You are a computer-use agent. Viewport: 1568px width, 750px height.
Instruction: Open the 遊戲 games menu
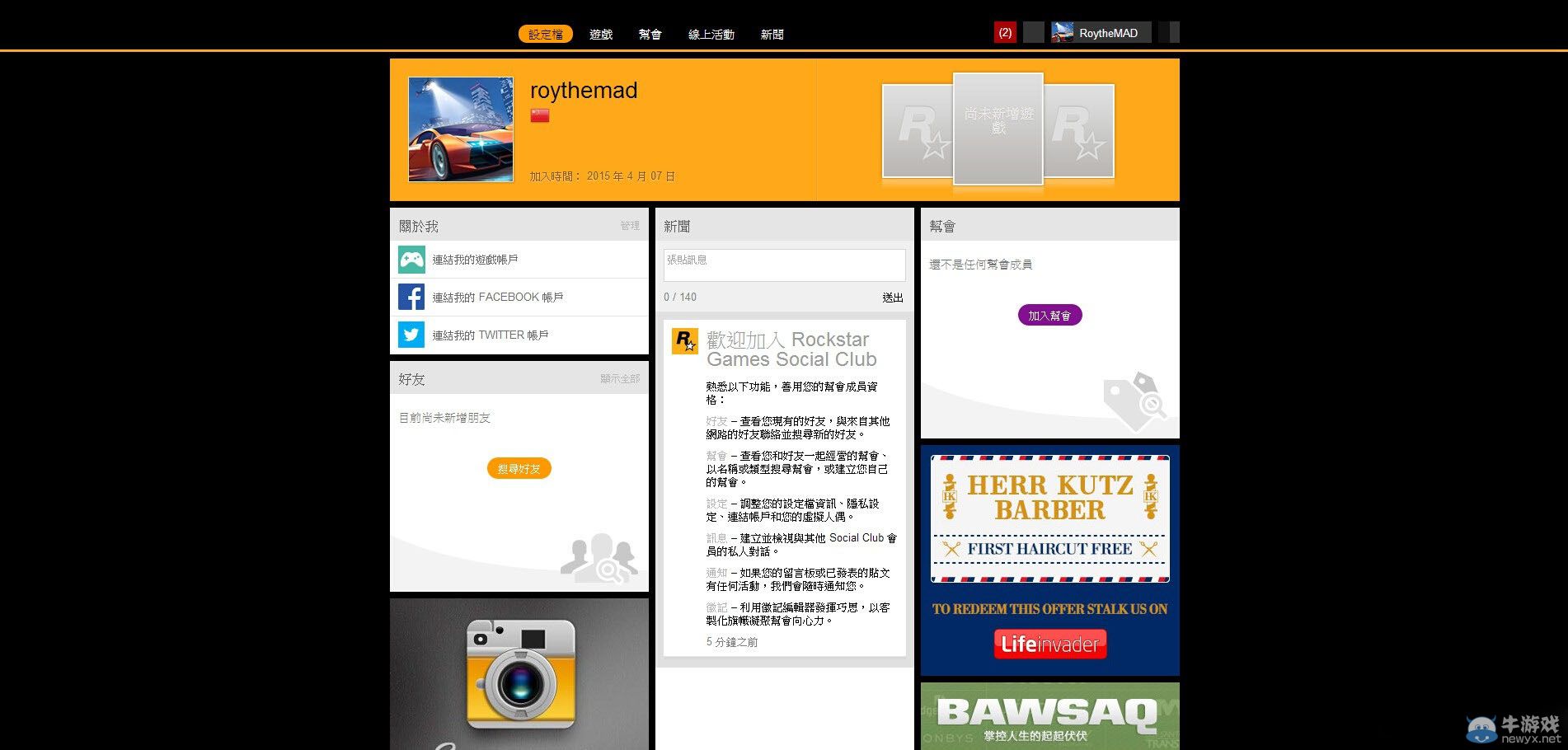click(x=601, y=34)
